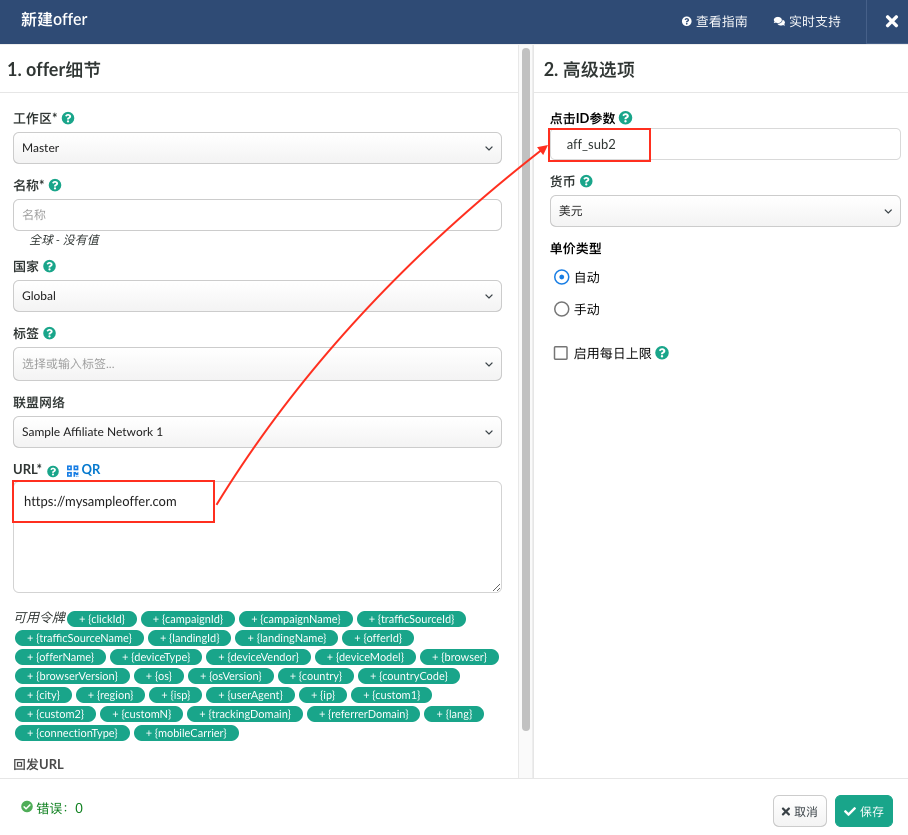The width and height of the screenshot is (908, 835).
Task: Open 实时支持 in the header
Action: [x=807, y=21]
